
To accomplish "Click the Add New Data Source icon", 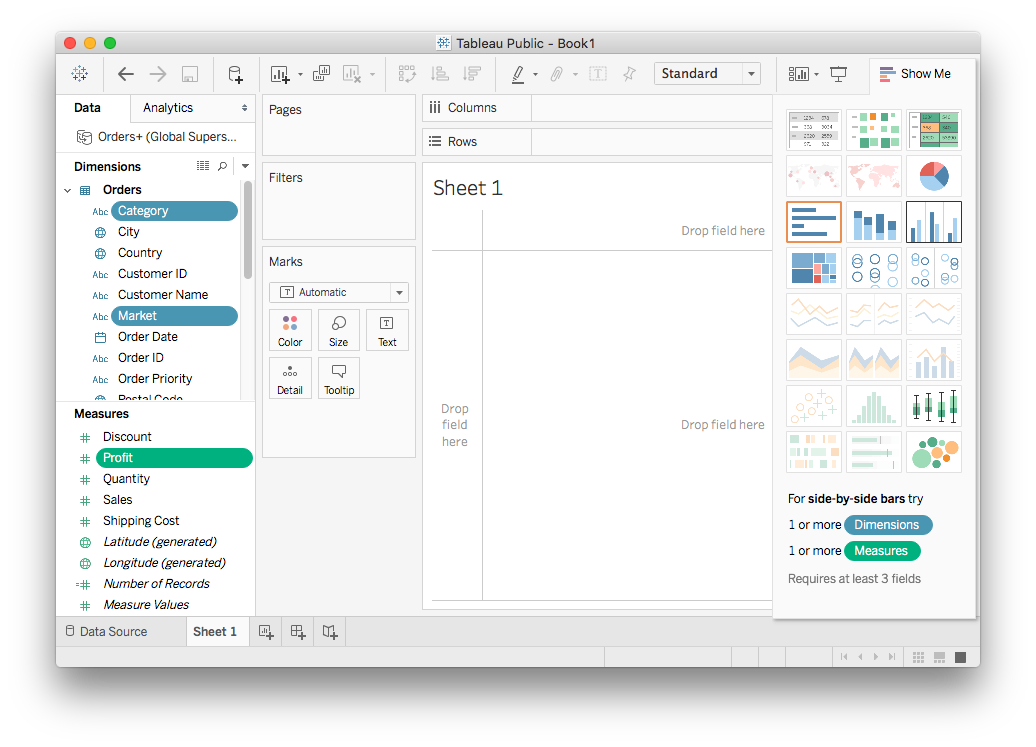I will point(235,74).
